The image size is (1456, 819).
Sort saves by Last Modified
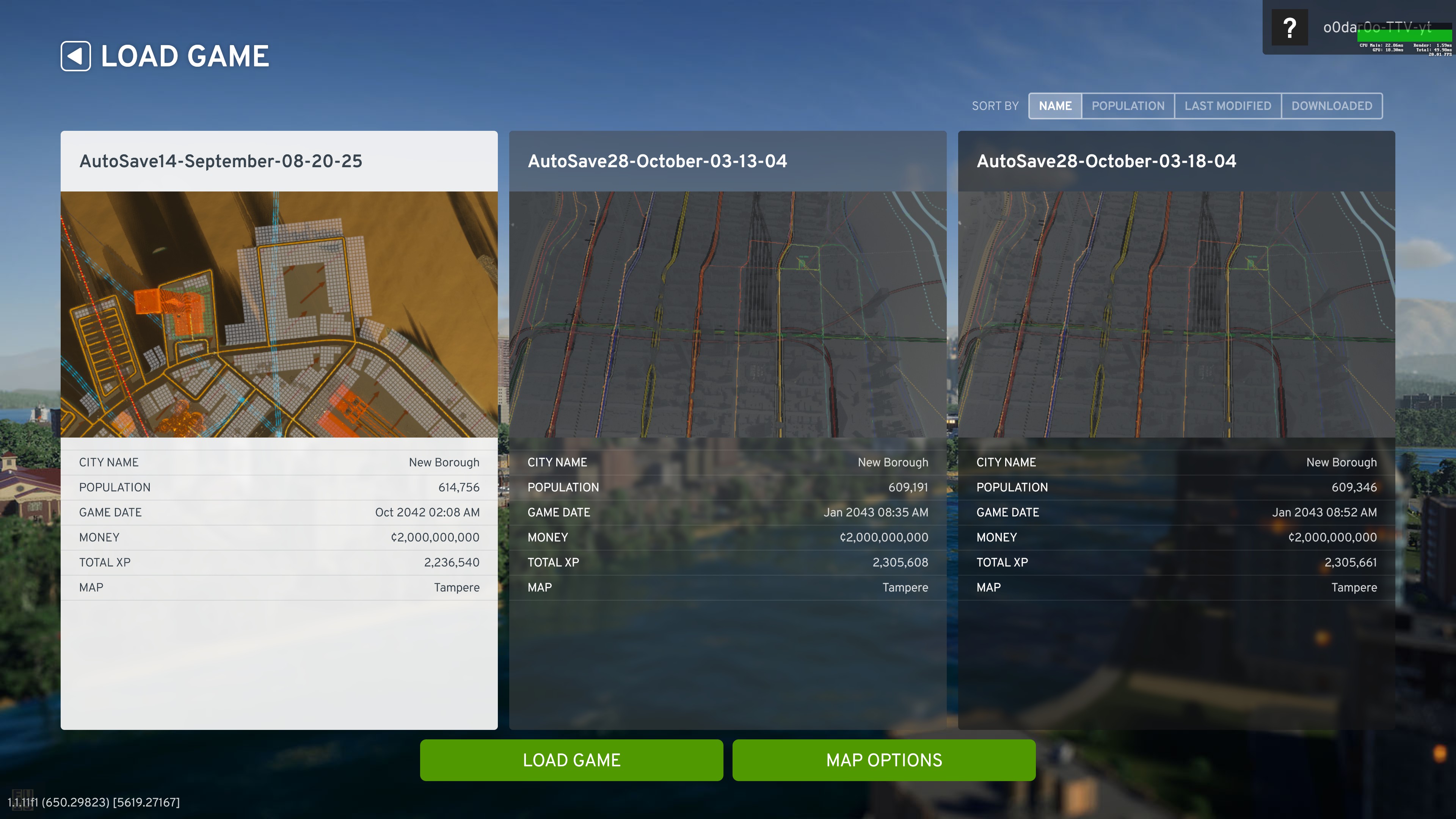(1228, 106)
